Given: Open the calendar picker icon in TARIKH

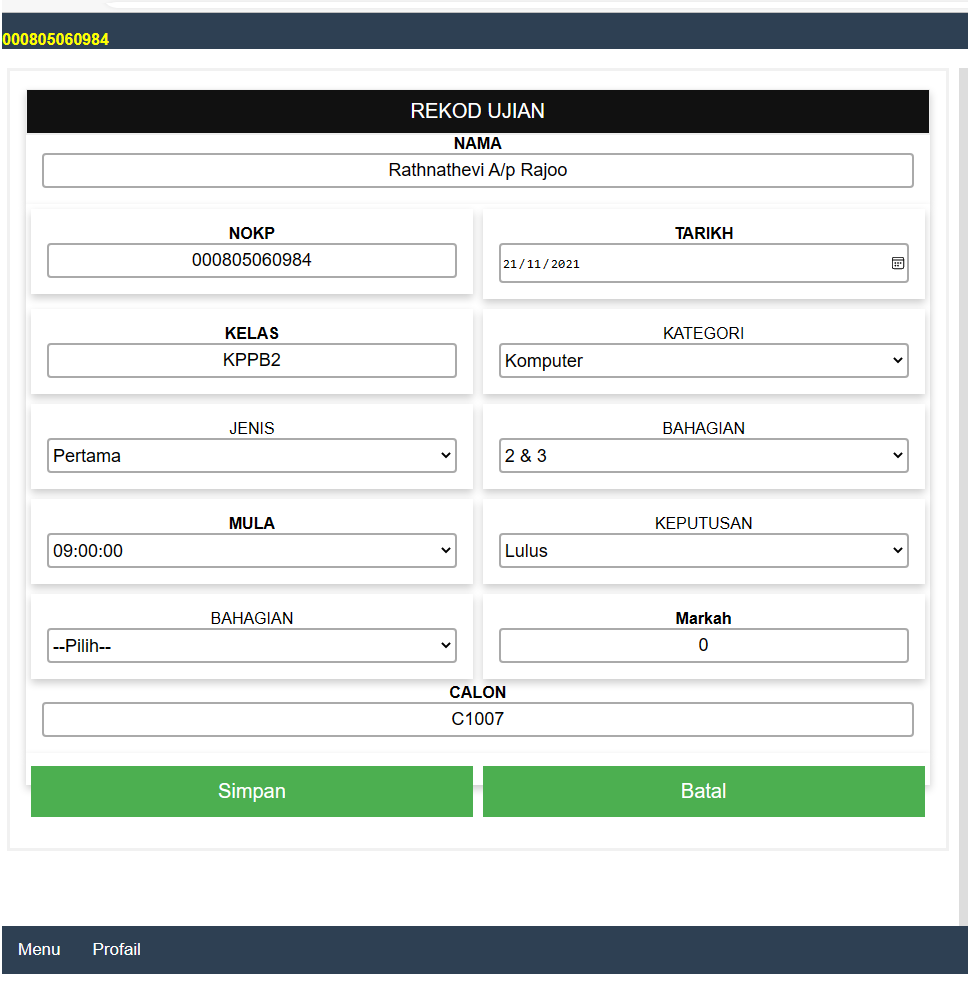Looking at the screenshot, I should click(897, 263).
